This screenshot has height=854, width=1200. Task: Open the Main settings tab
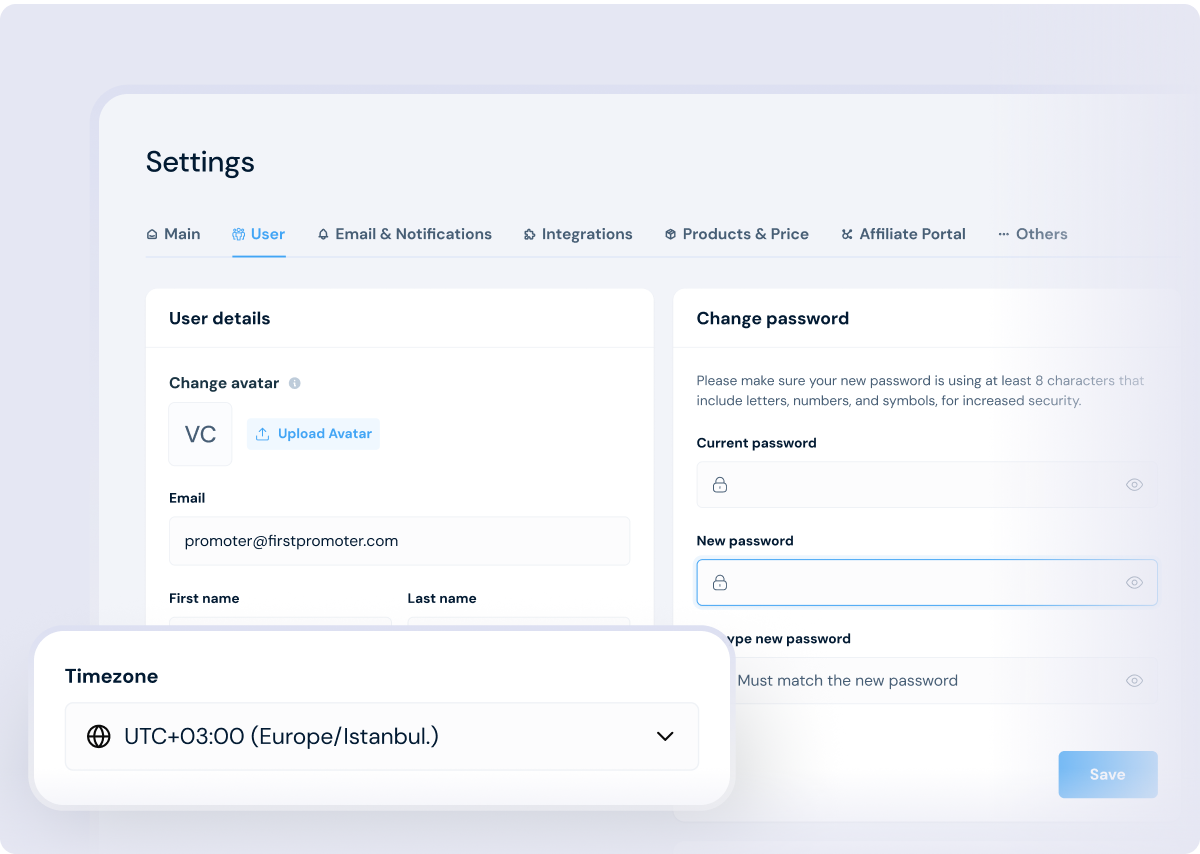coord(173,234)
